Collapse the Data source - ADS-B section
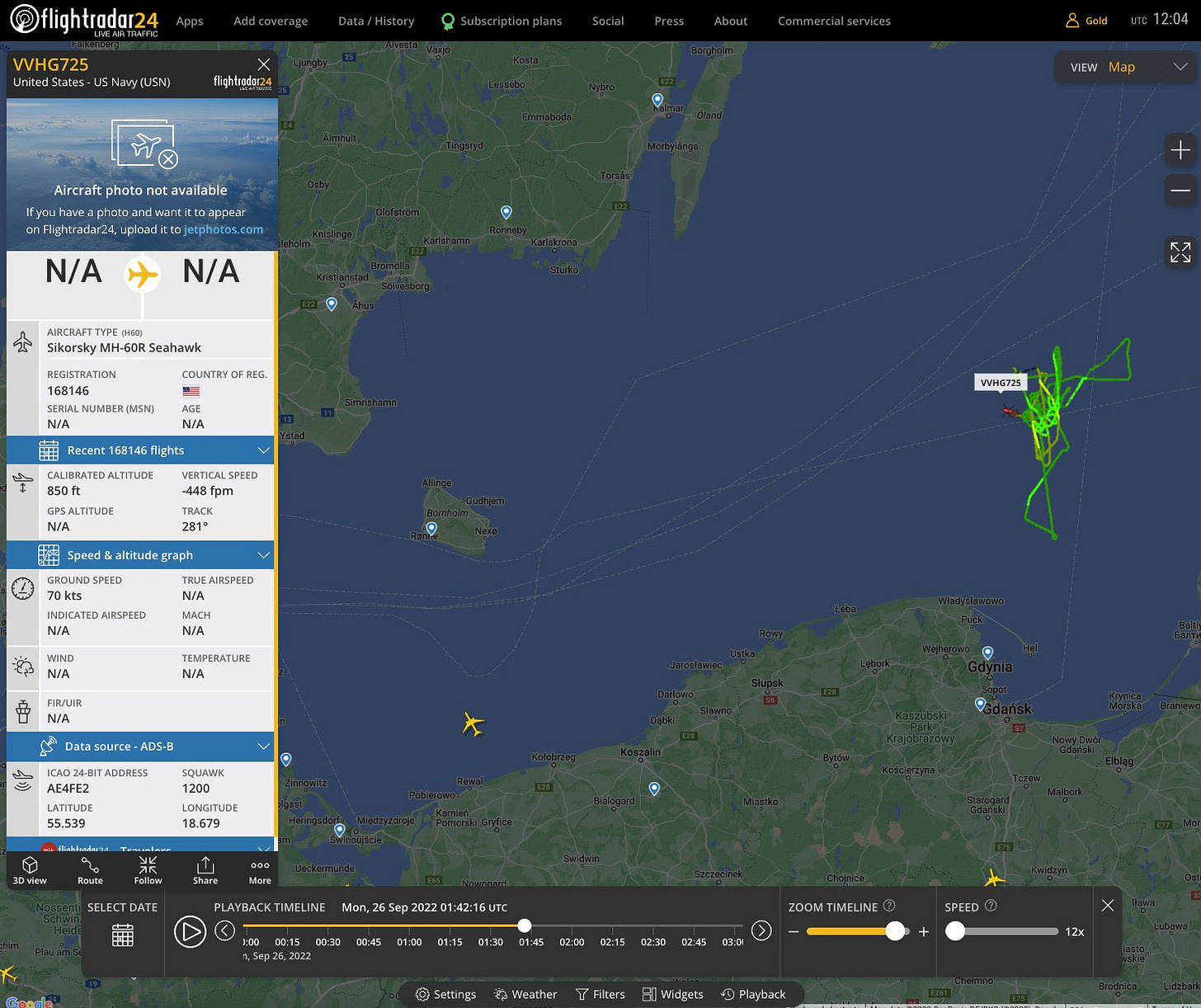Screen dimensions: 1201x1008 pos(140,747)
